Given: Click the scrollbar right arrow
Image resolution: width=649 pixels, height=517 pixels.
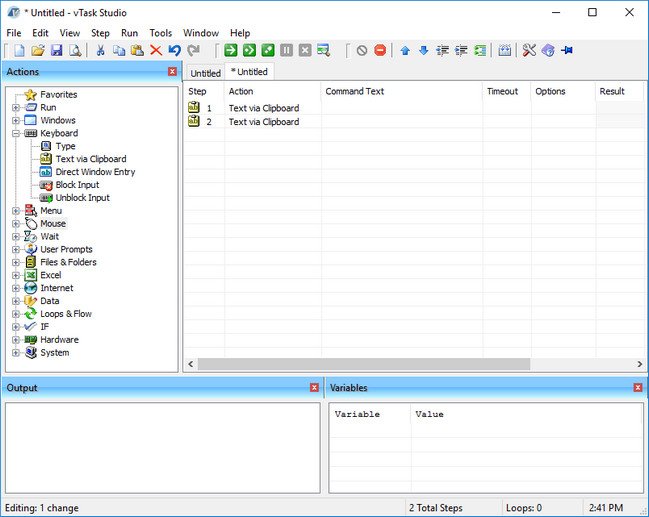Looking at the screenshot, I should point(639,364).
